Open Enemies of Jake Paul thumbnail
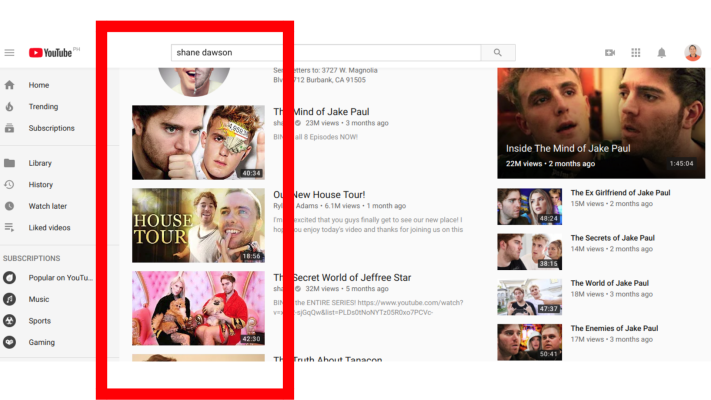This screenshot has width=711, height=400. [x=529, y=342]
